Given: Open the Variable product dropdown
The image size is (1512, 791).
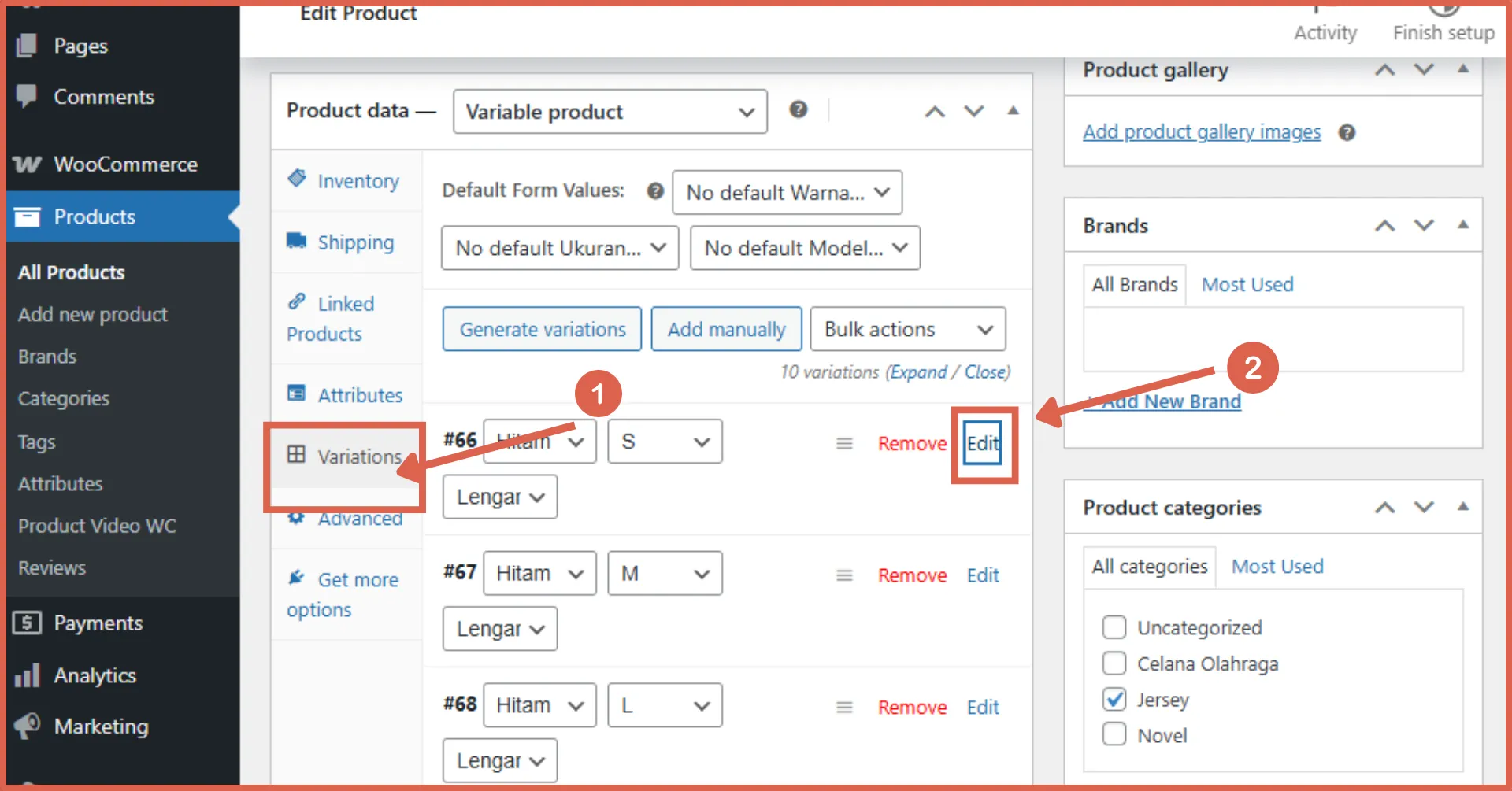Looking at the screenshot, I should tap(609, 111).
